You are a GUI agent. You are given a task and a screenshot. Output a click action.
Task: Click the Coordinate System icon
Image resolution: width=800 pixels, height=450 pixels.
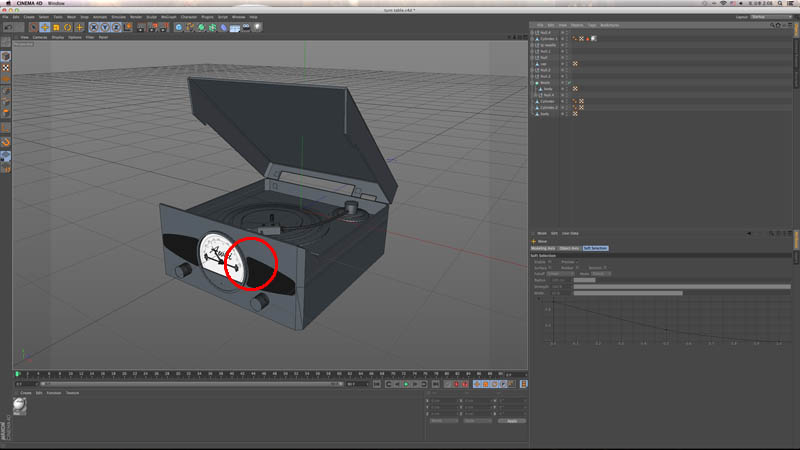(128, 28)
